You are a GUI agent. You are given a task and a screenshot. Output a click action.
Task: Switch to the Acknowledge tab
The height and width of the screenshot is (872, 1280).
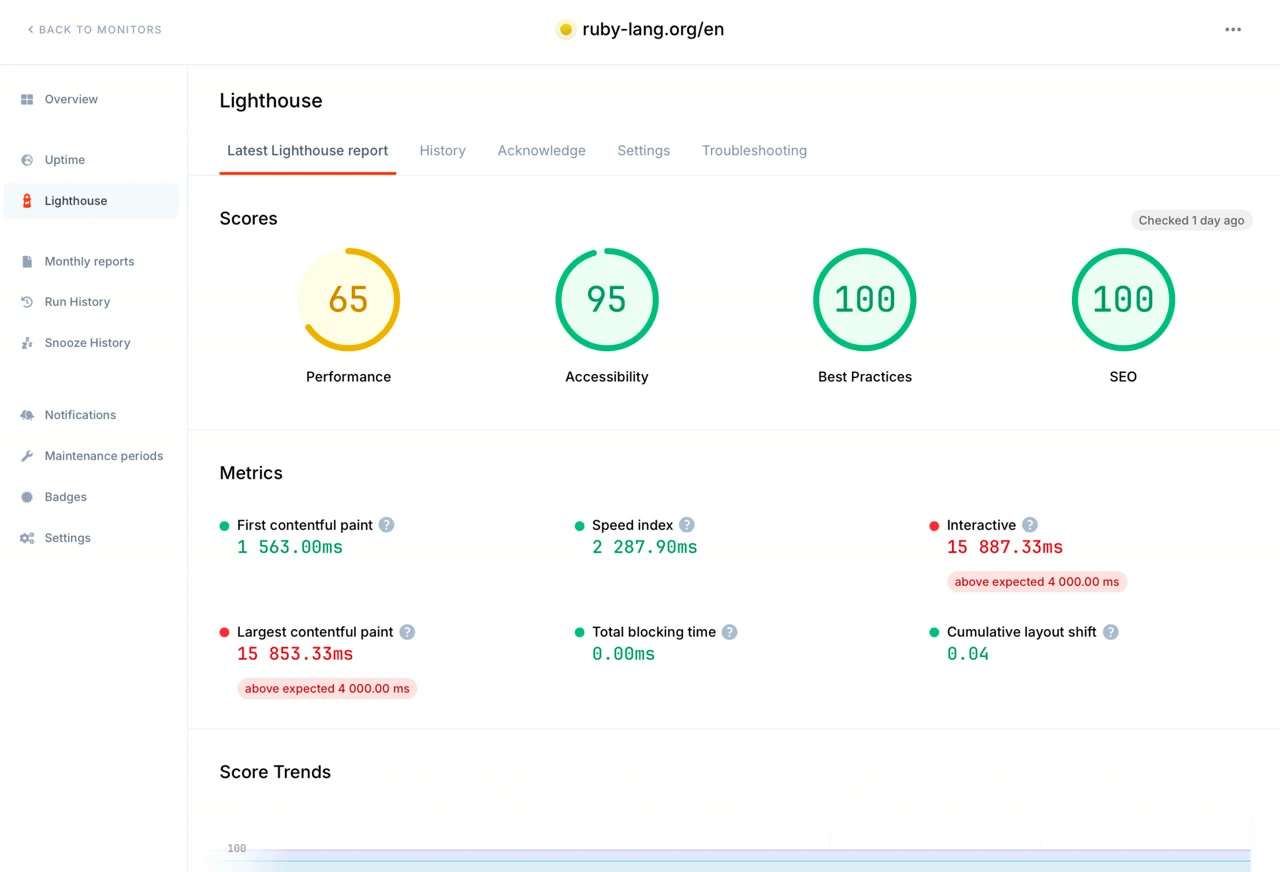point(541,151)
